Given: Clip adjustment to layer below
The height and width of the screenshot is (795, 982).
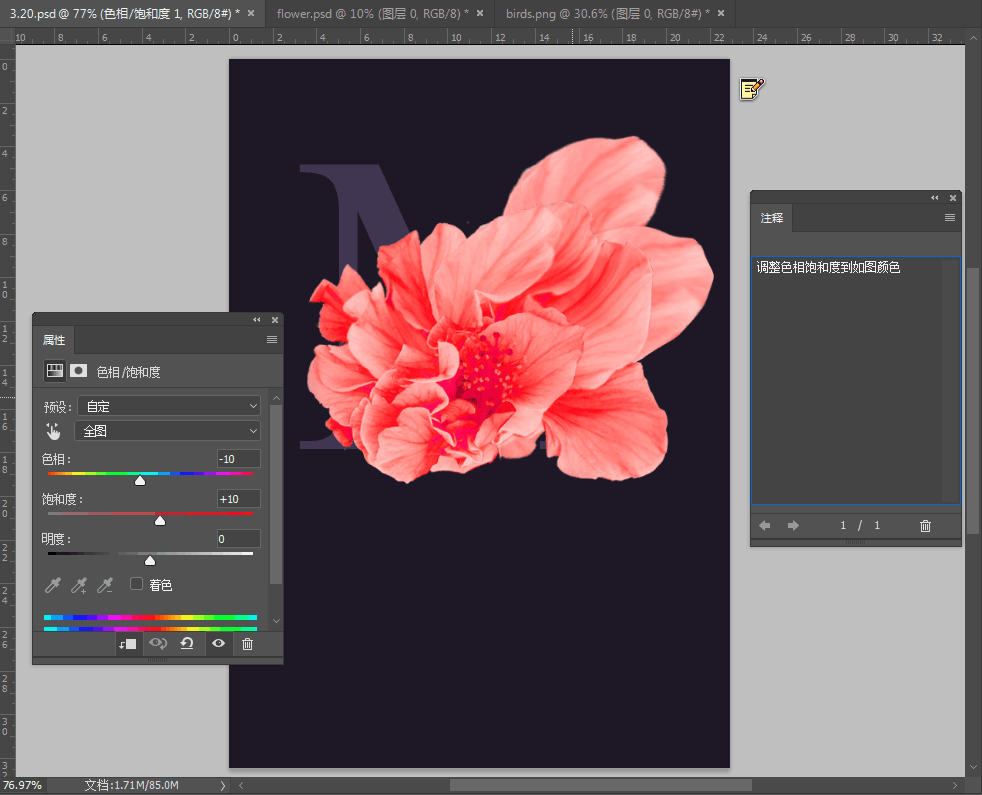Looking at the screenshot, I should click(127, 645).
